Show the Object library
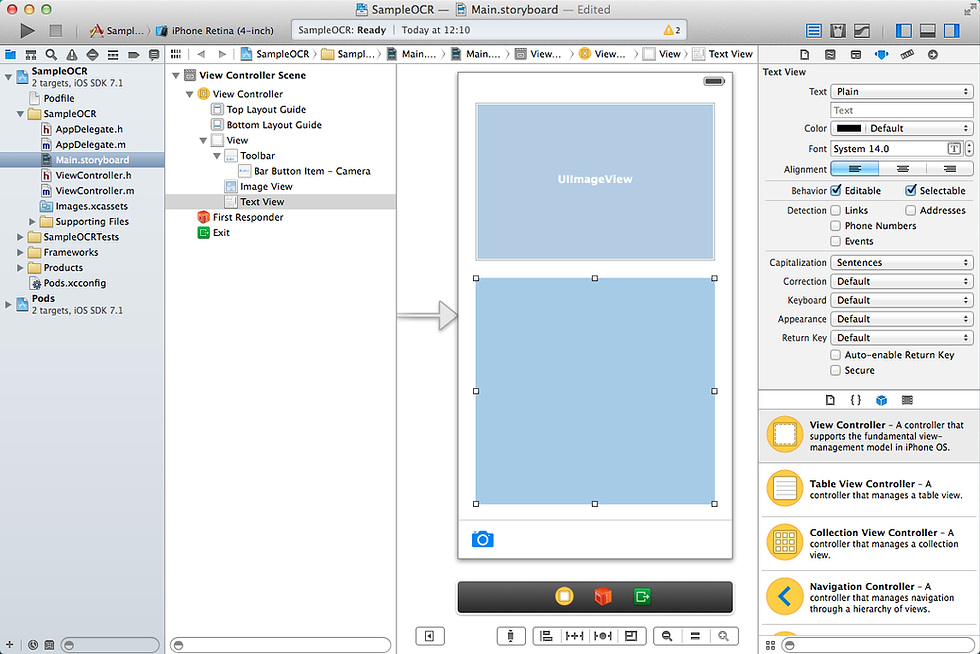 [881, 400]
